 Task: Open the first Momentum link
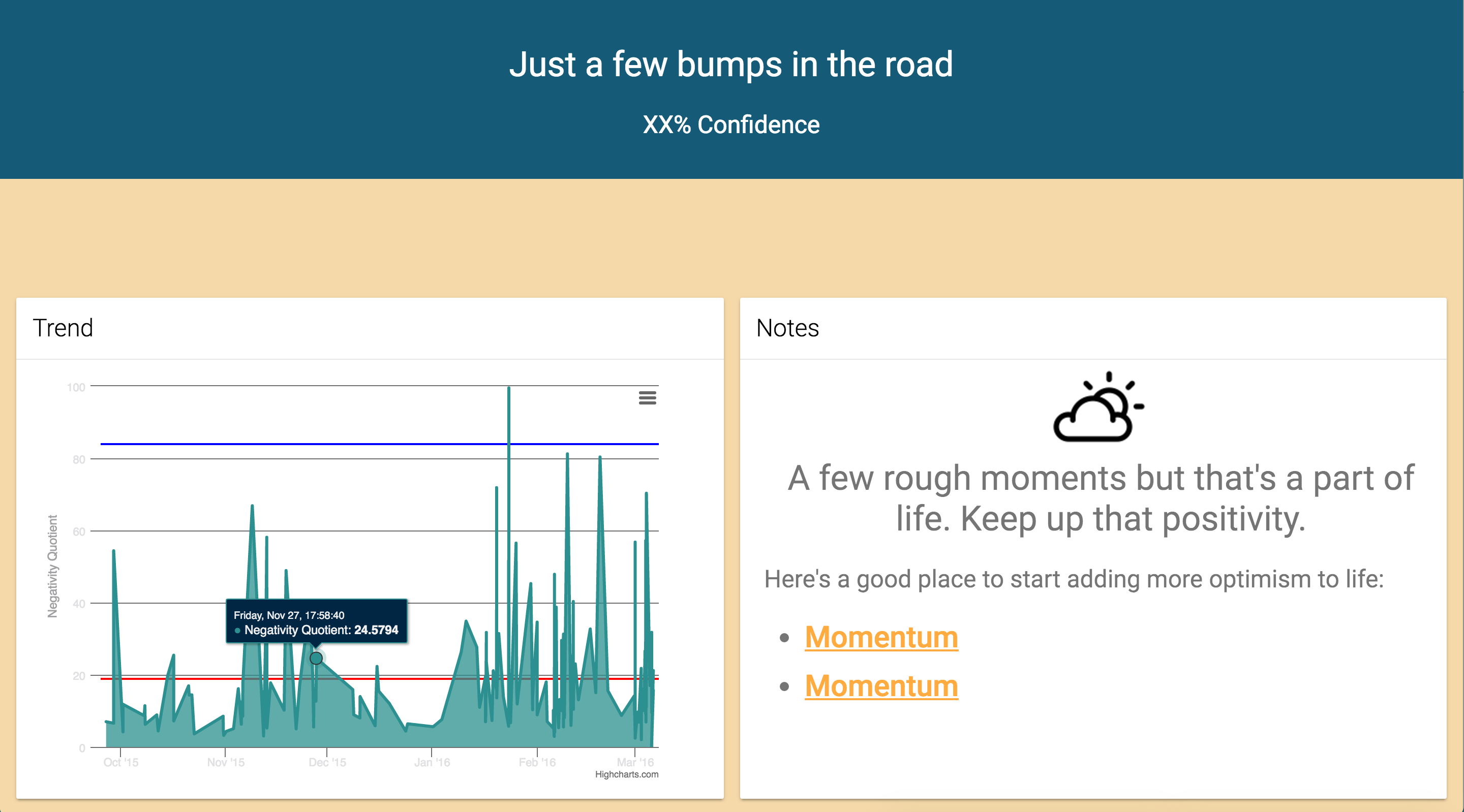(x=881, y=637)
